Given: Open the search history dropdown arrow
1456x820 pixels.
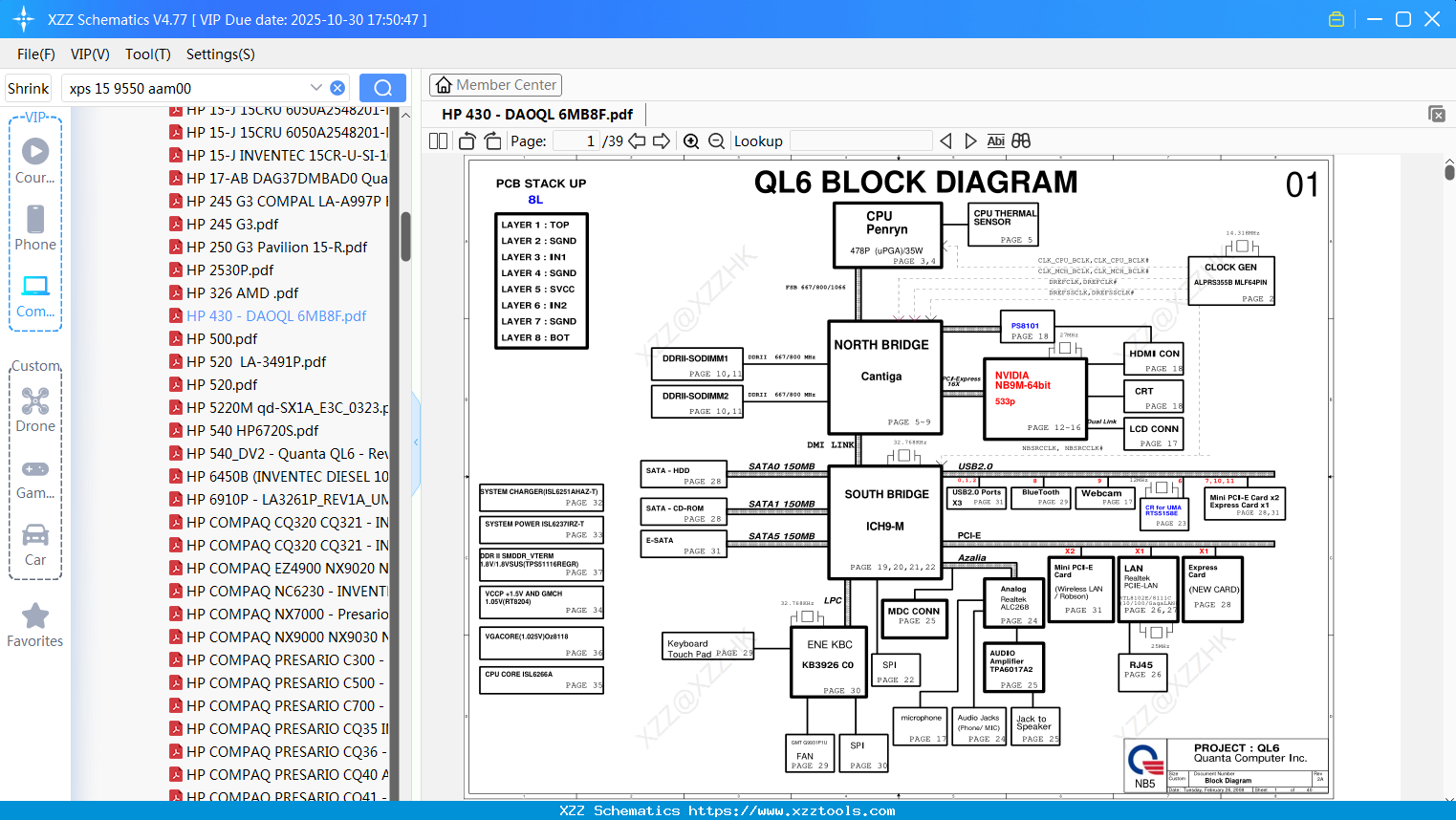Looking at the screenshot, I should [316, 87].
